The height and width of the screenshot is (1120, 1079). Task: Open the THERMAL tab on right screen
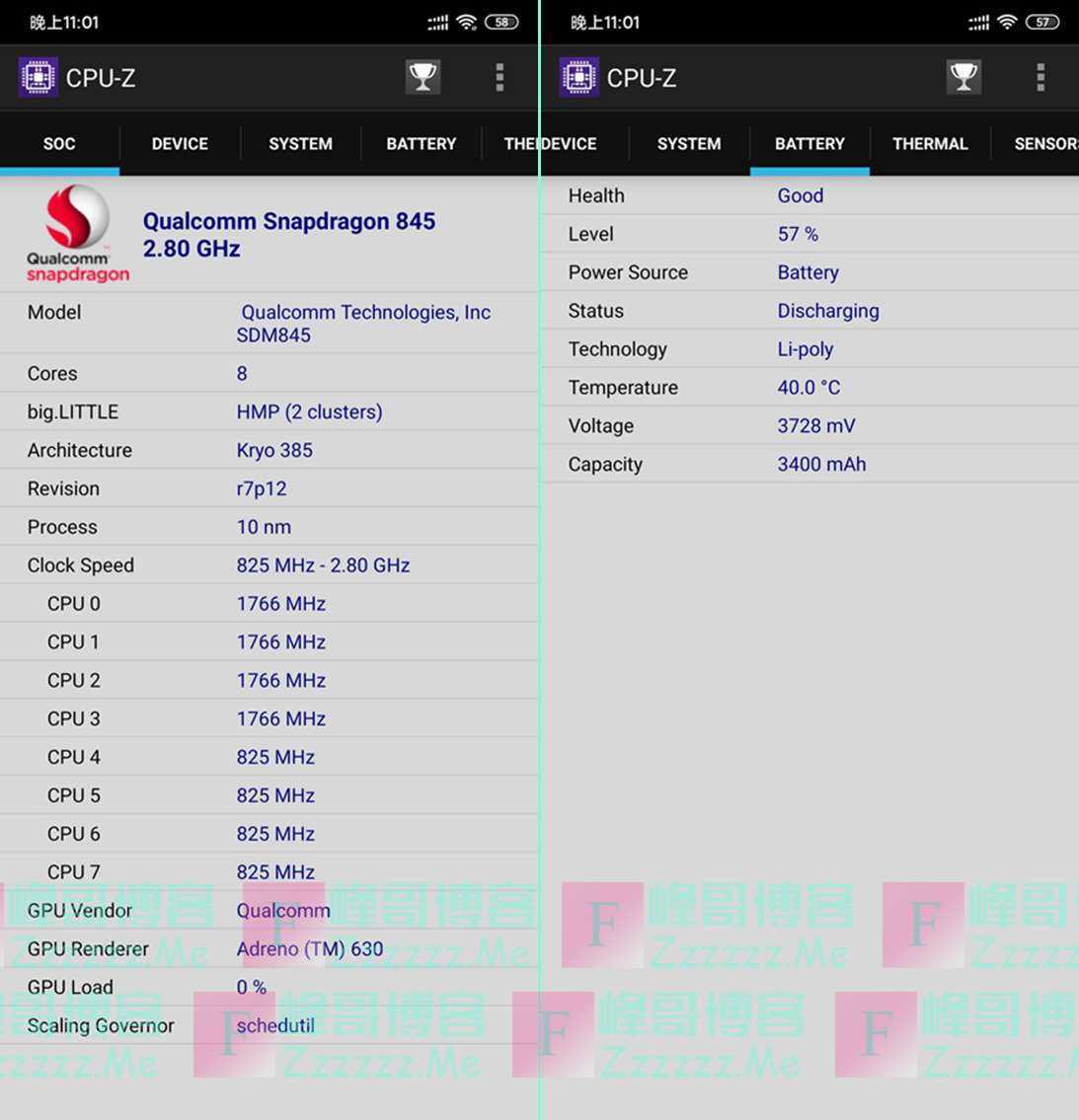[x=930, y=144]
